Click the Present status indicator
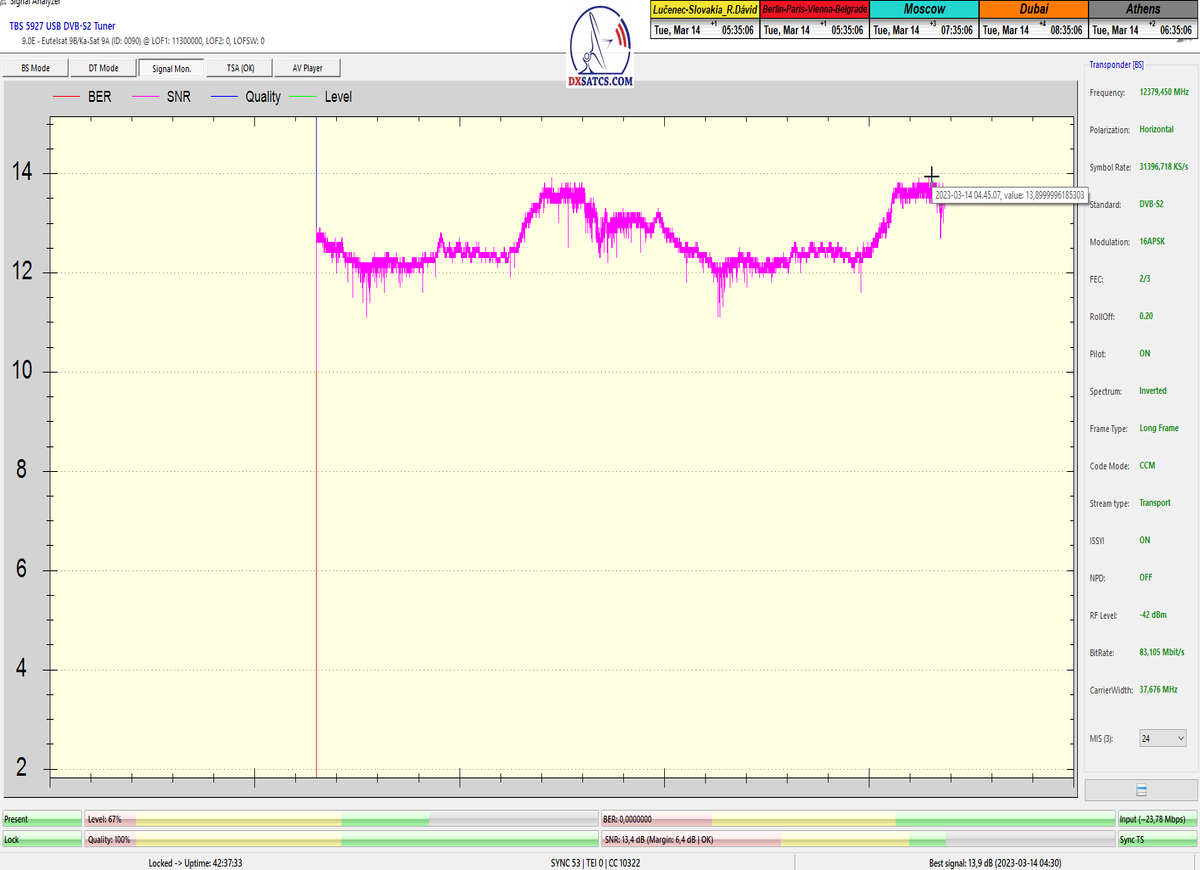This screenshot has height=870, width=1200. 42,819
